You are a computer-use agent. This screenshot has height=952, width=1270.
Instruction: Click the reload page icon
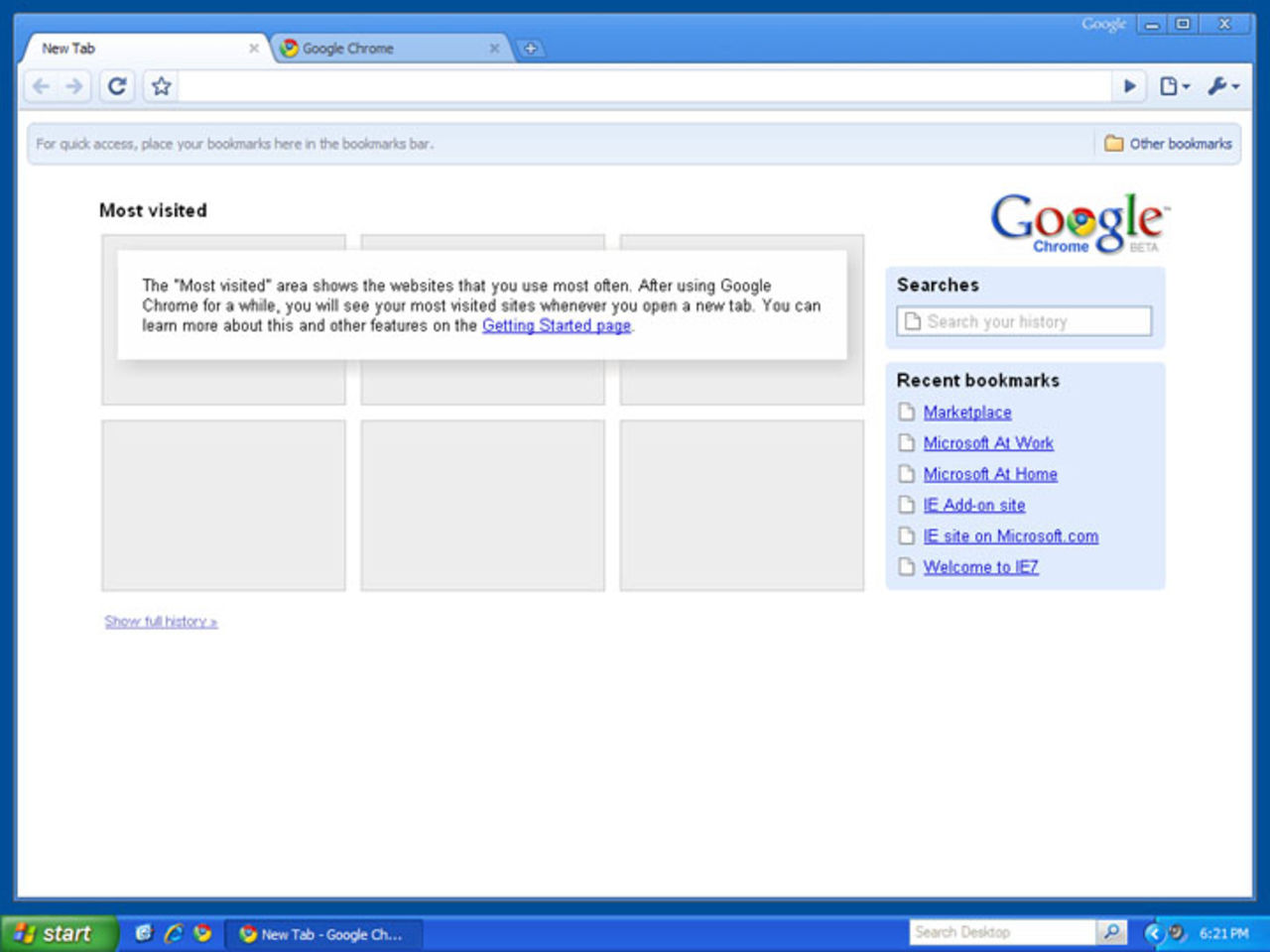point(116,86)
